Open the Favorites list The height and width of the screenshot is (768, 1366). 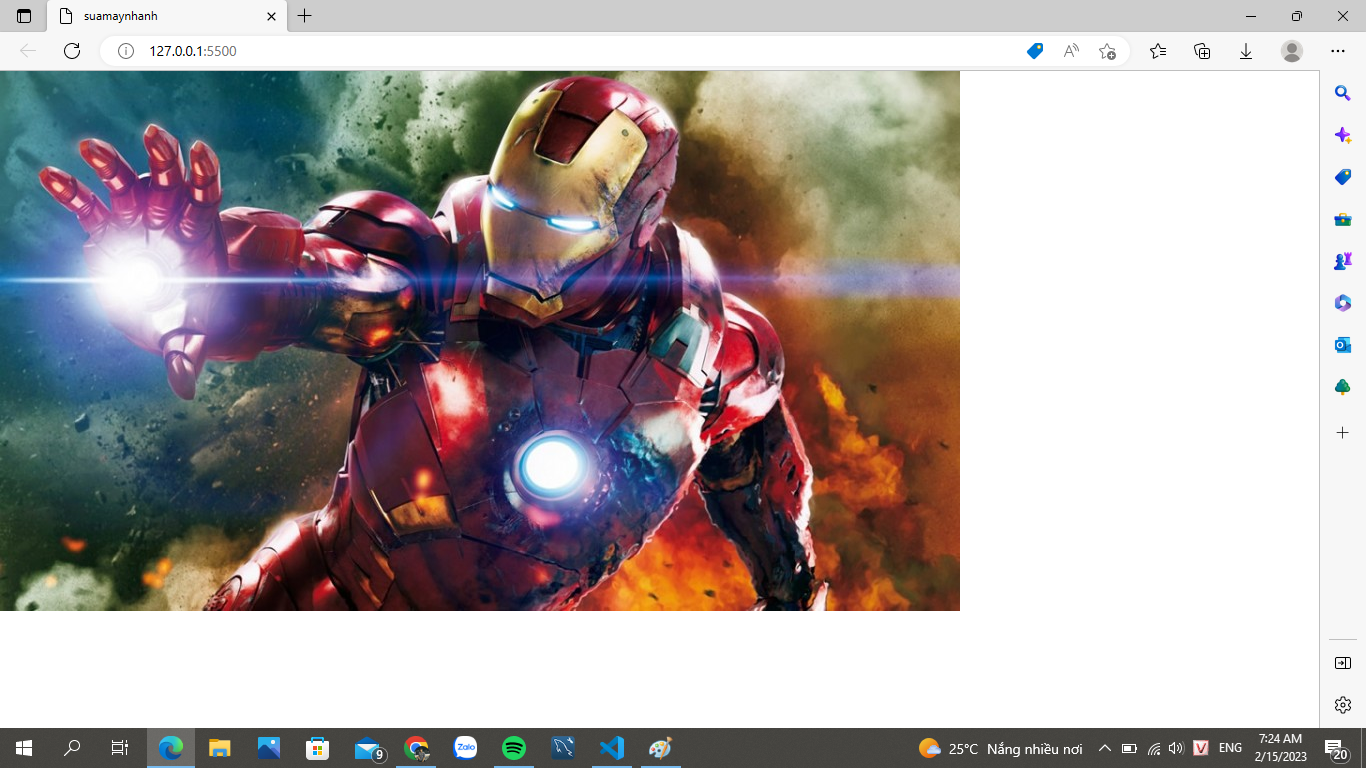click(x=1158, y=51)
